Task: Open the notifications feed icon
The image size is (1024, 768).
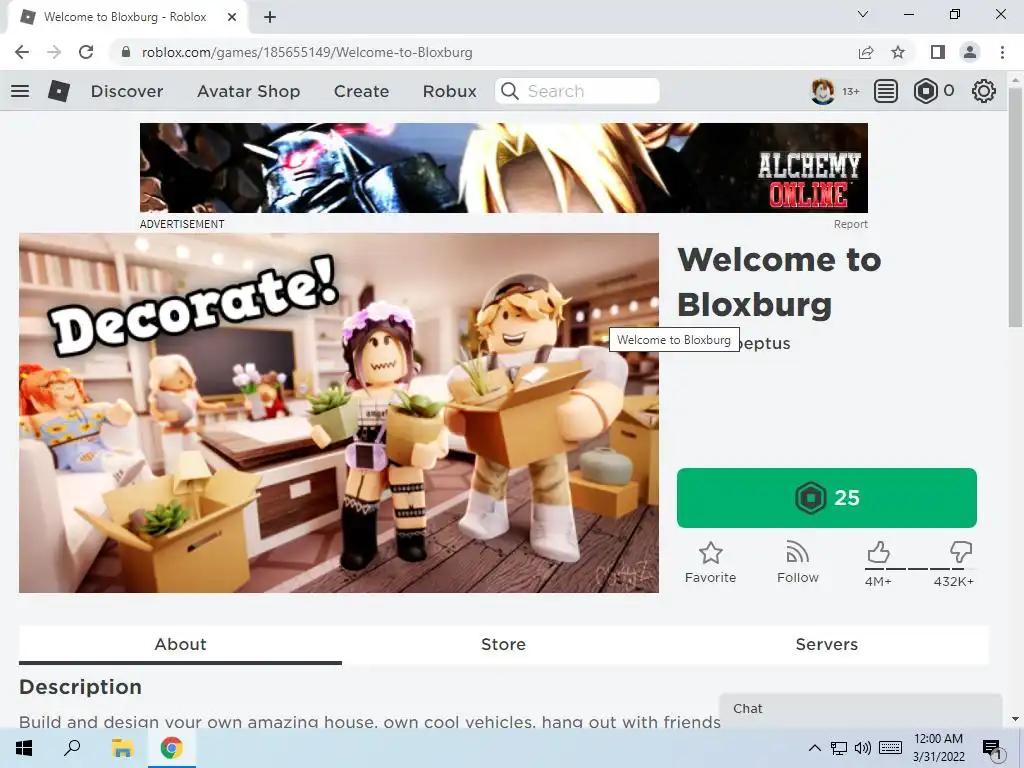Action: pyautogui.click(x=885, y=91)
